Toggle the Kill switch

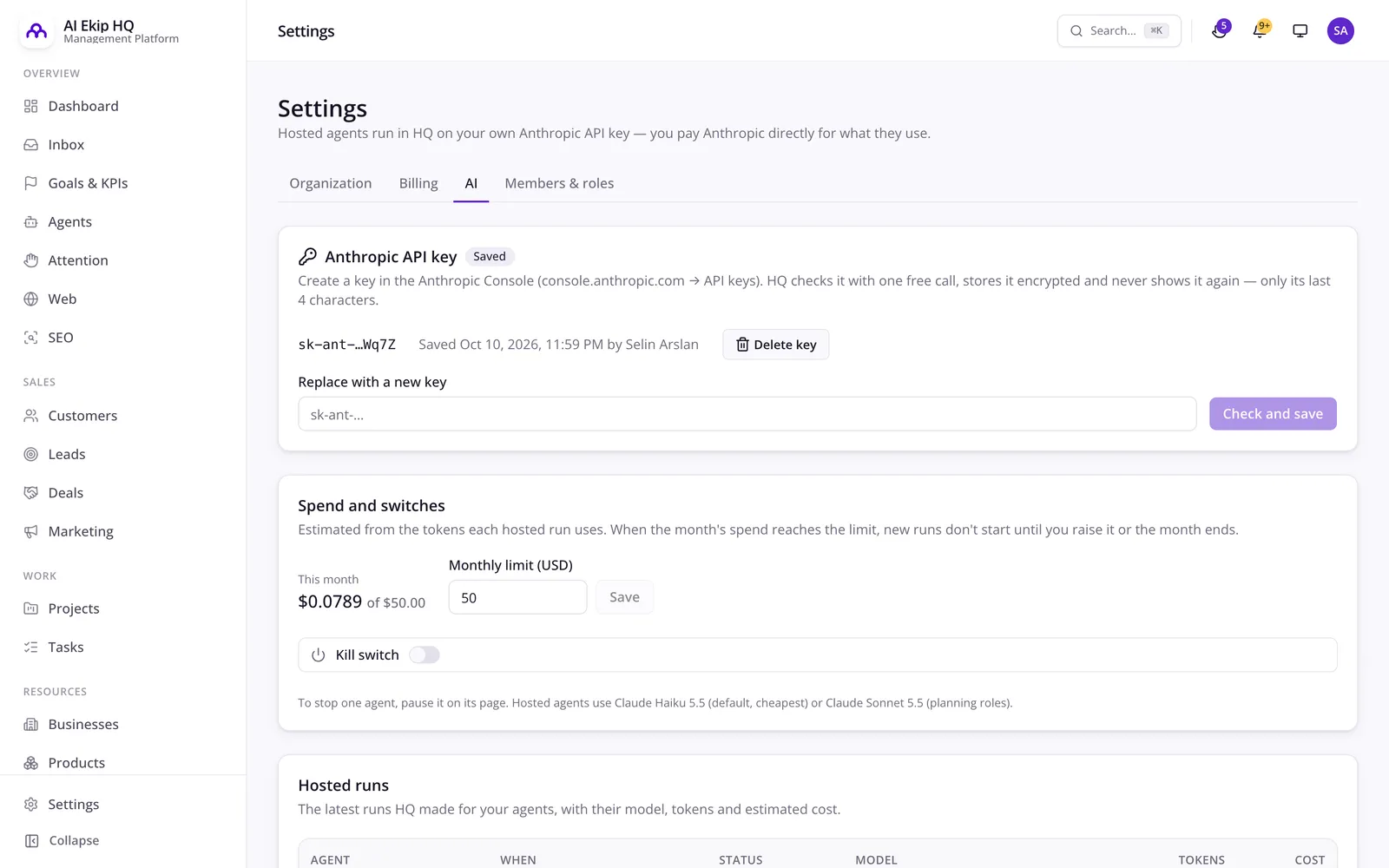pos(425,655)
